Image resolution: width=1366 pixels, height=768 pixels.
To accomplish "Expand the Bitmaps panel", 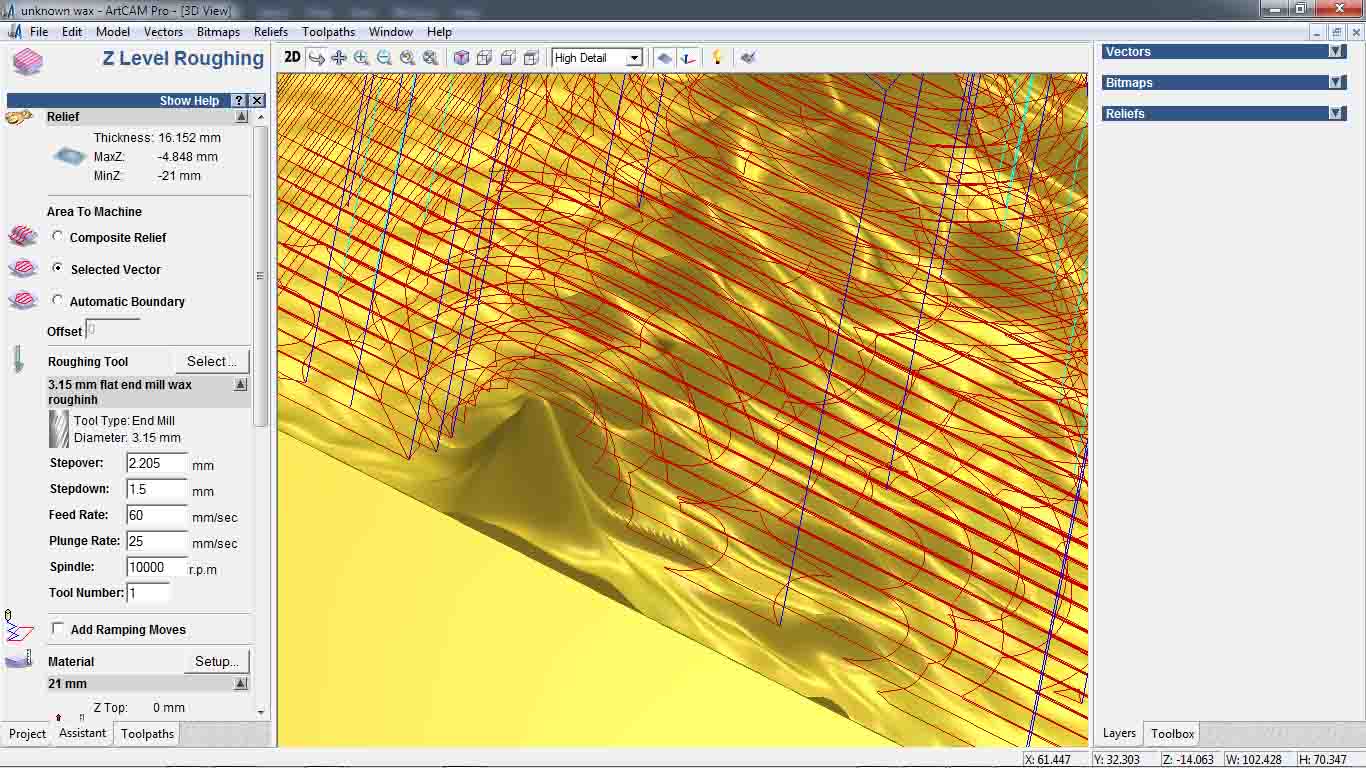I will pyautogui.click(x=1336, y=83).
